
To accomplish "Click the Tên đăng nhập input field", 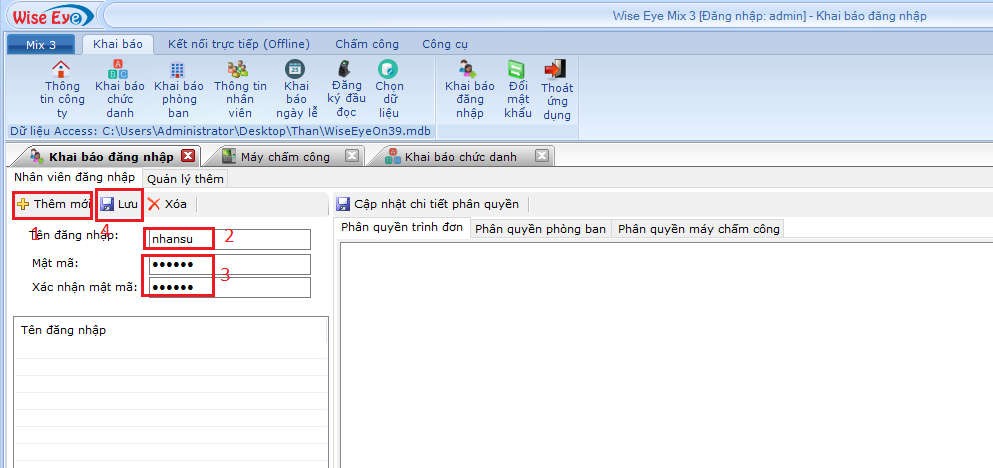I will (x=228, y=239).
